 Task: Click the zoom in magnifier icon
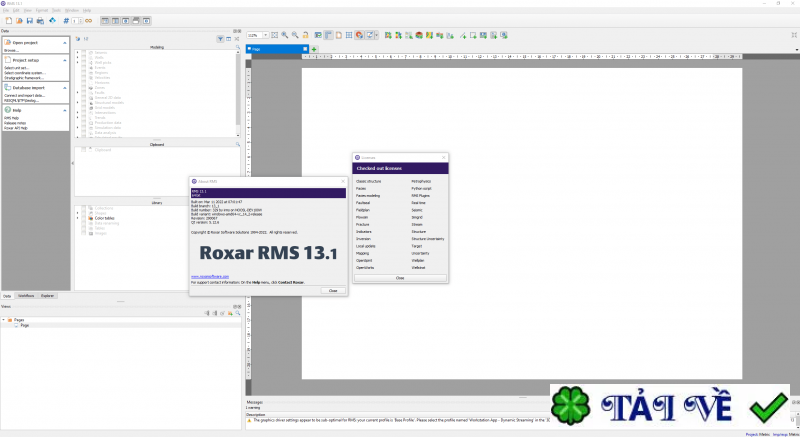click(x=285, y=35)
